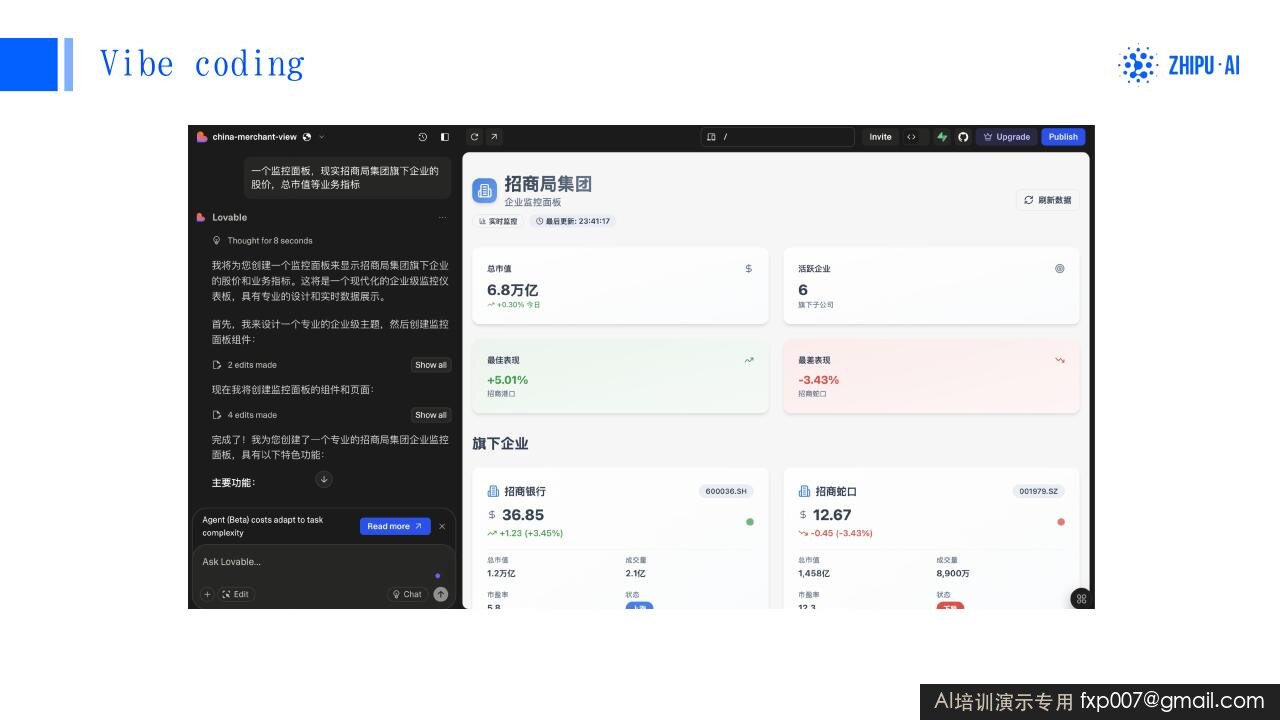Click the Publish button
This screenshot has width=1280, height=720.
click(x=1063, y=137)
